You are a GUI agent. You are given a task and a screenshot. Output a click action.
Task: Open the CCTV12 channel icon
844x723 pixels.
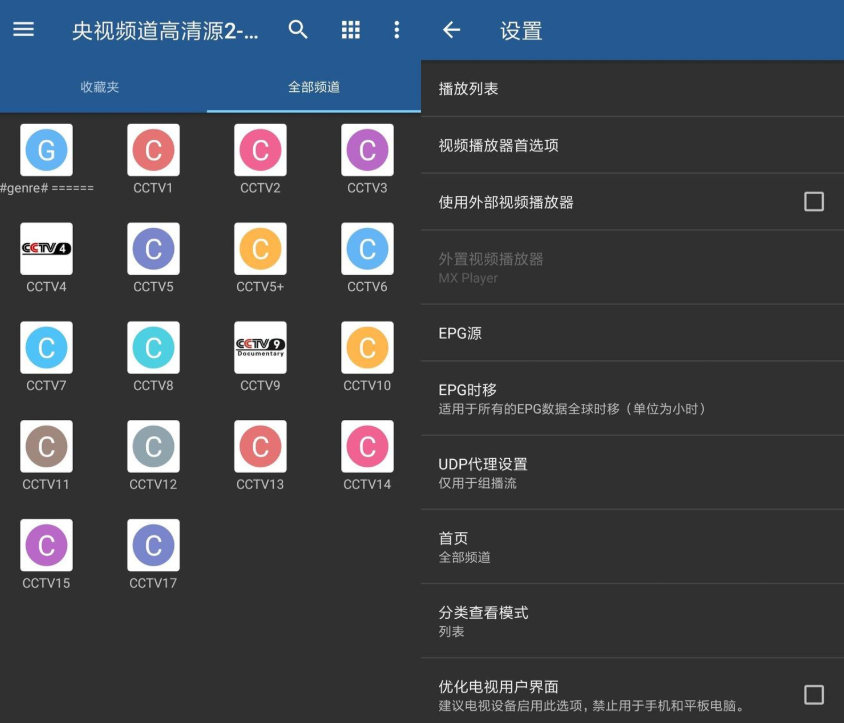pyautogui.click(x=153, y=446)
